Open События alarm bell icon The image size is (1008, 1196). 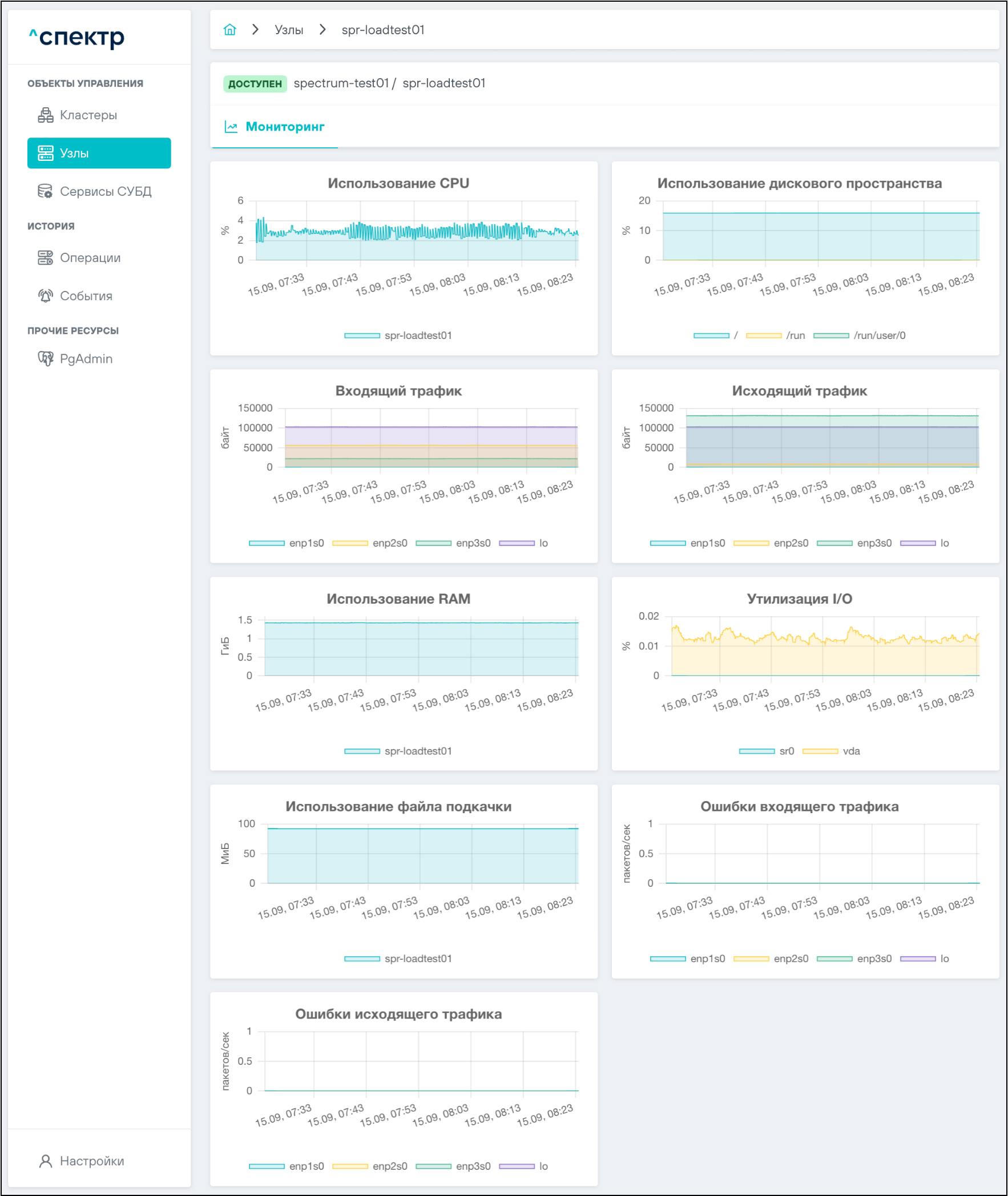pyautogui.click(x=45, y=296)
